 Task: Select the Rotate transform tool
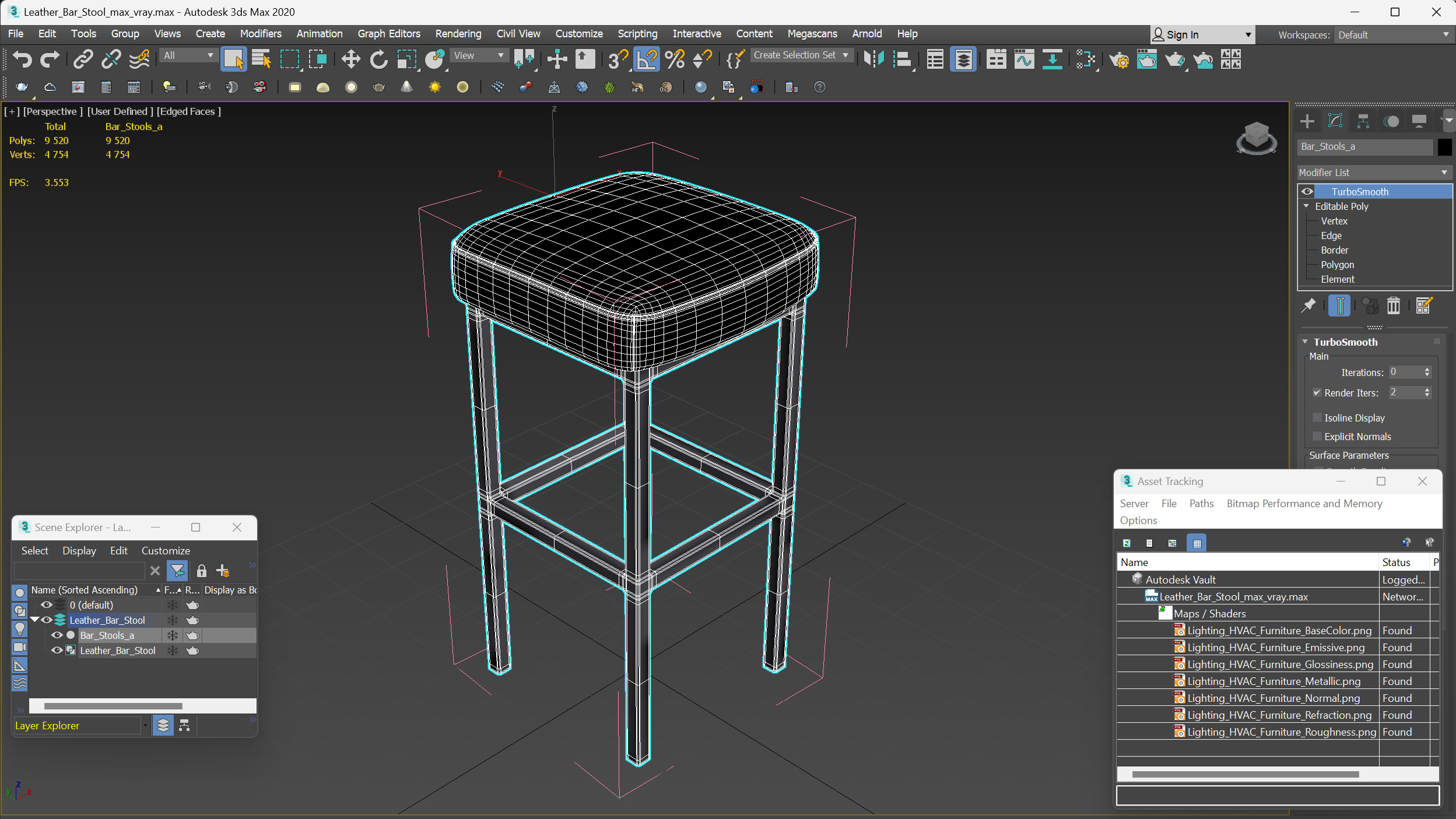378,59
